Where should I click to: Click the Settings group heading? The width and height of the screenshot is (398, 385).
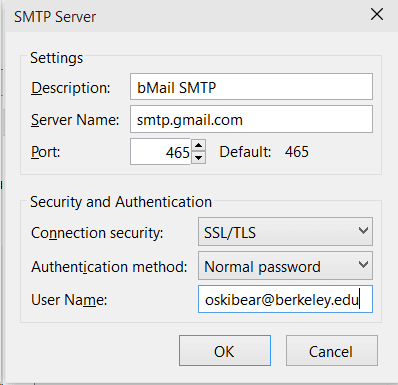(x=57, y=58)
